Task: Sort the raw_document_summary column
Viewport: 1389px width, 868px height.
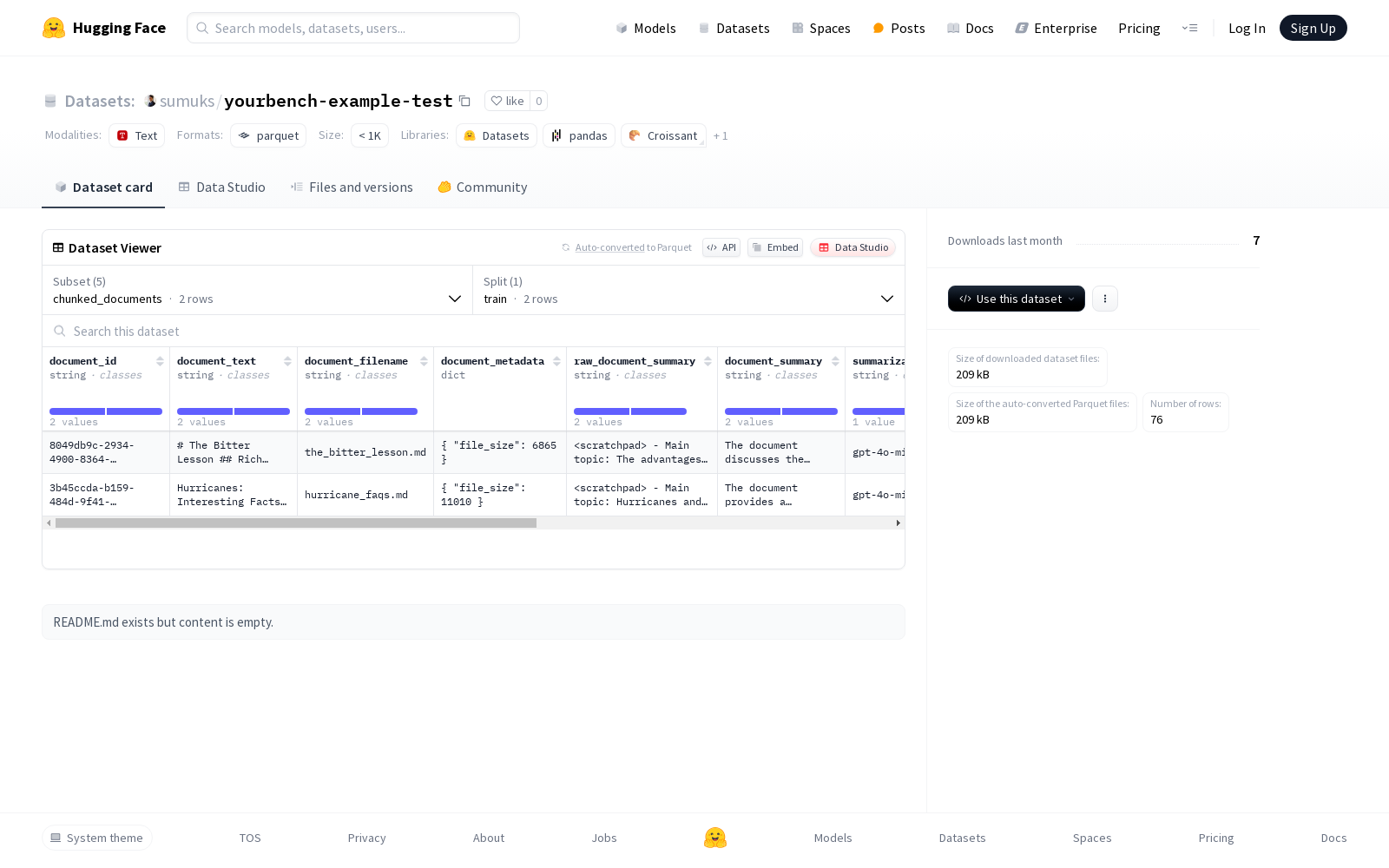Action: click(708, 361)
